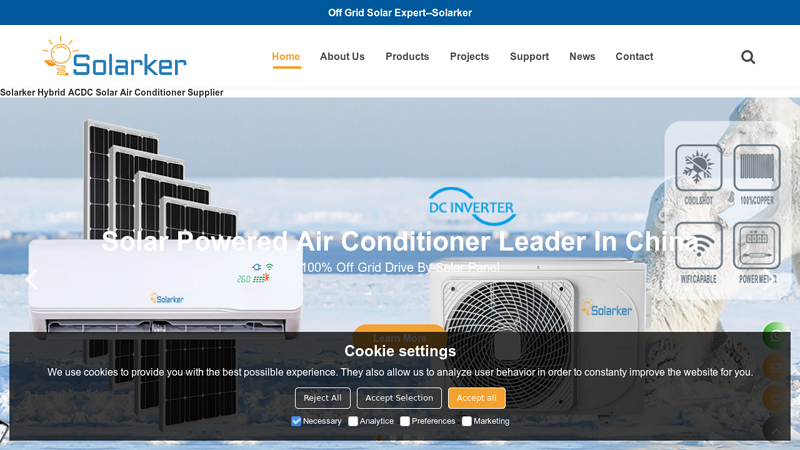Advance to next slide arrow

[x=768, y=279]
